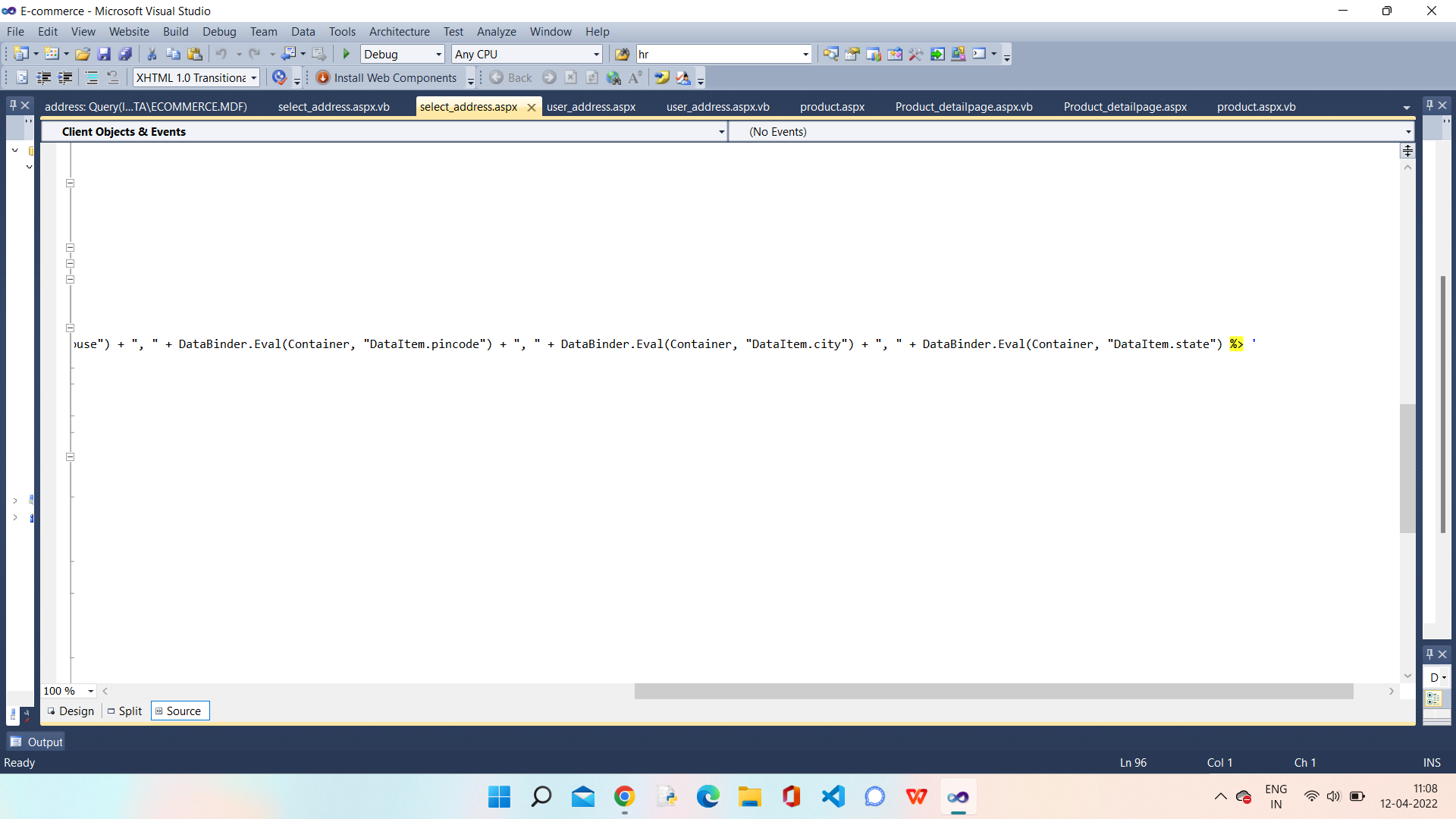Enable the Split view
The height and width of the screenshot is (819, 1456).
(124, 711)
